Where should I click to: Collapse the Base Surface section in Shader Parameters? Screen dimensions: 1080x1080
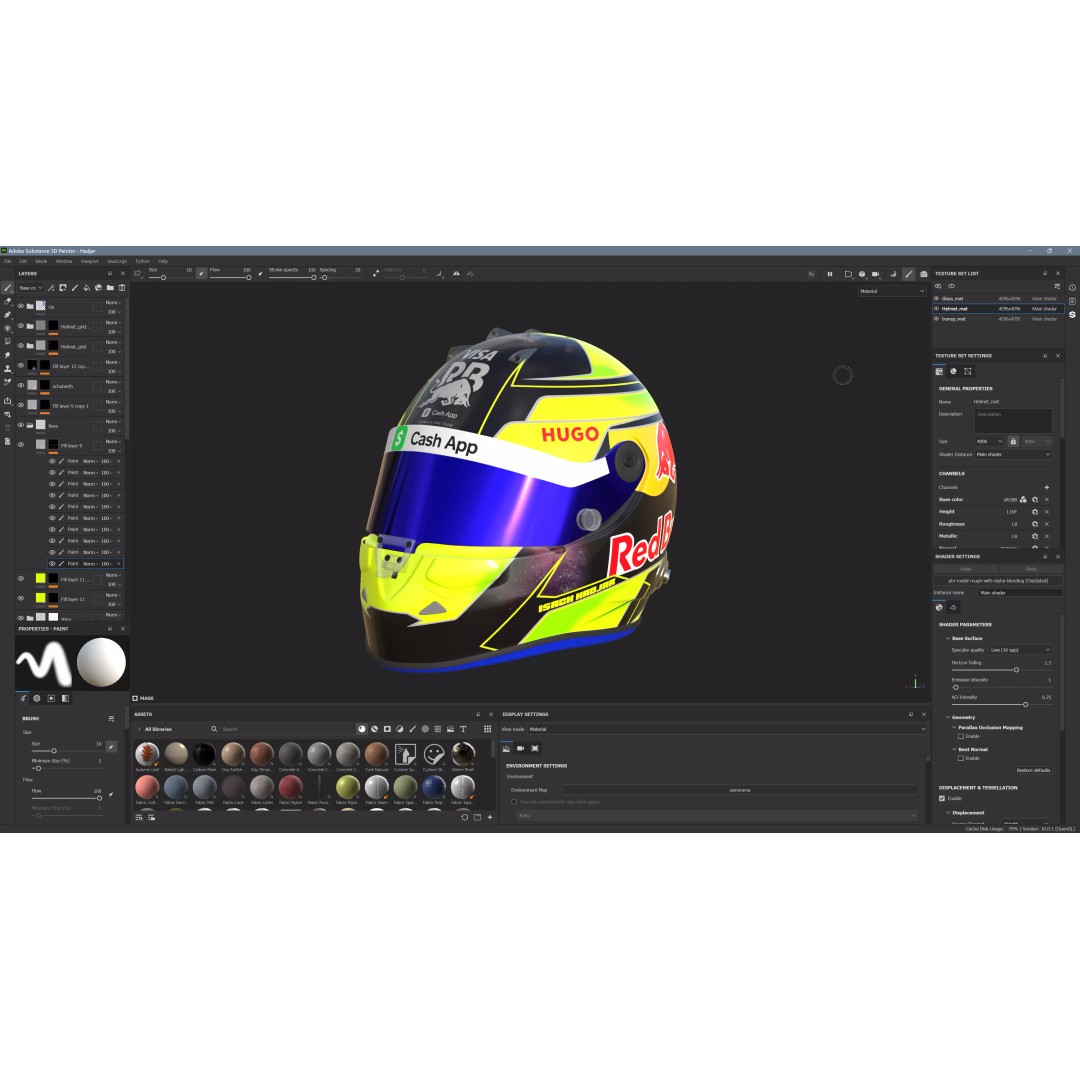click(x=948, y=638)
